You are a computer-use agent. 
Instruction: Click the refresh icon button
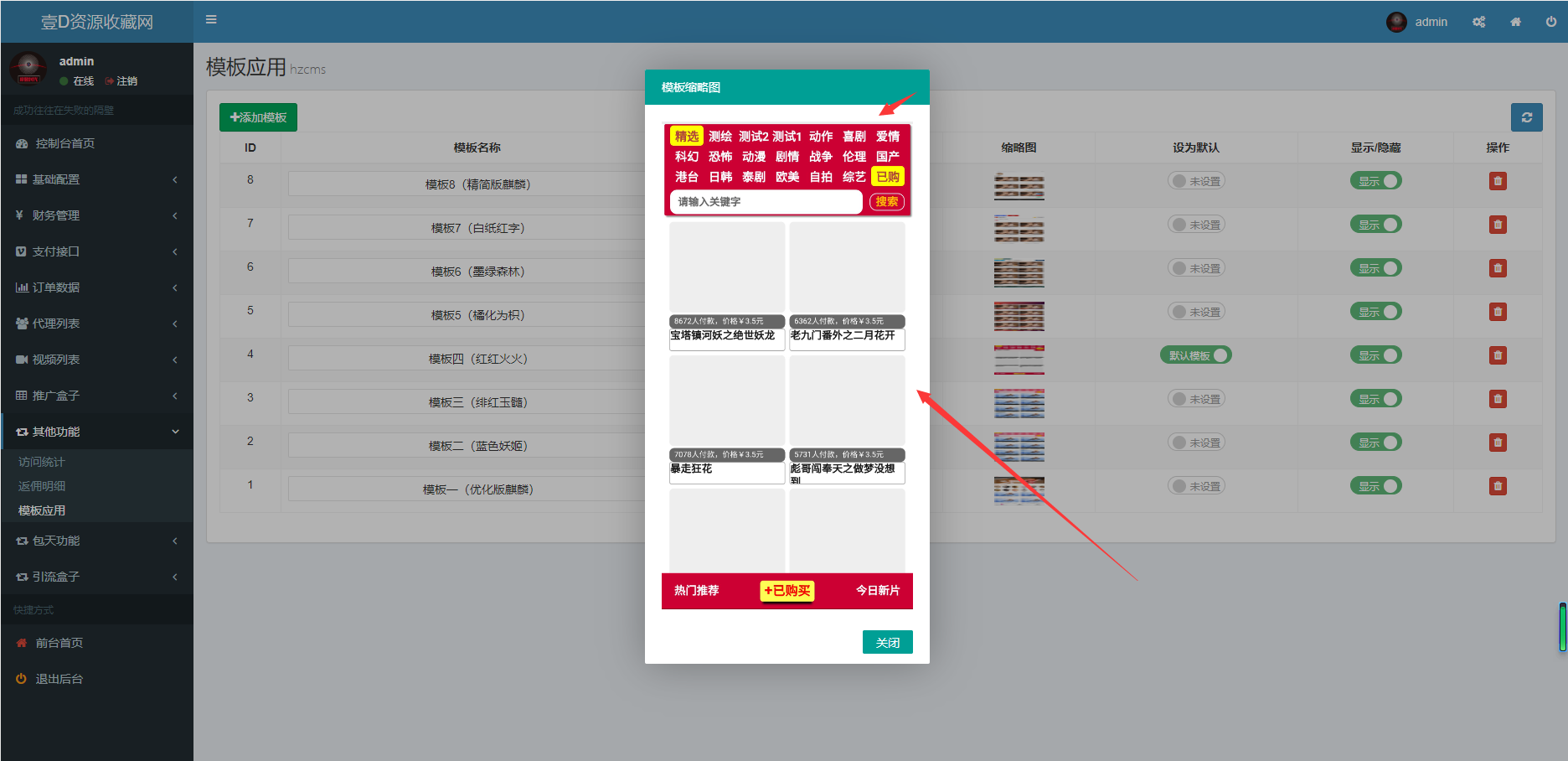(1526, 117)
